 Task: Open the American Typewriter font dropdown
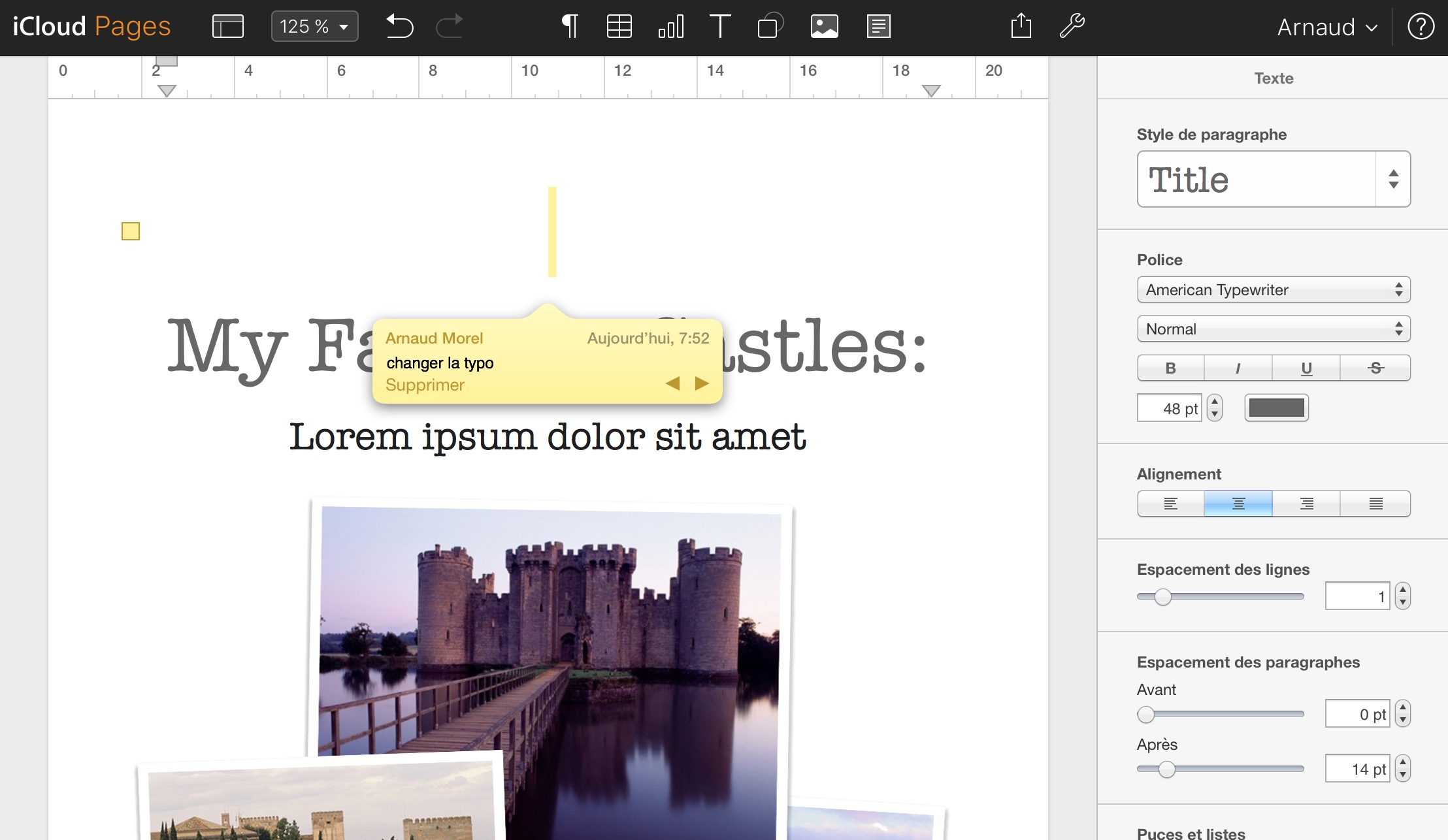pyautogui.click(x=1274, y=289)
